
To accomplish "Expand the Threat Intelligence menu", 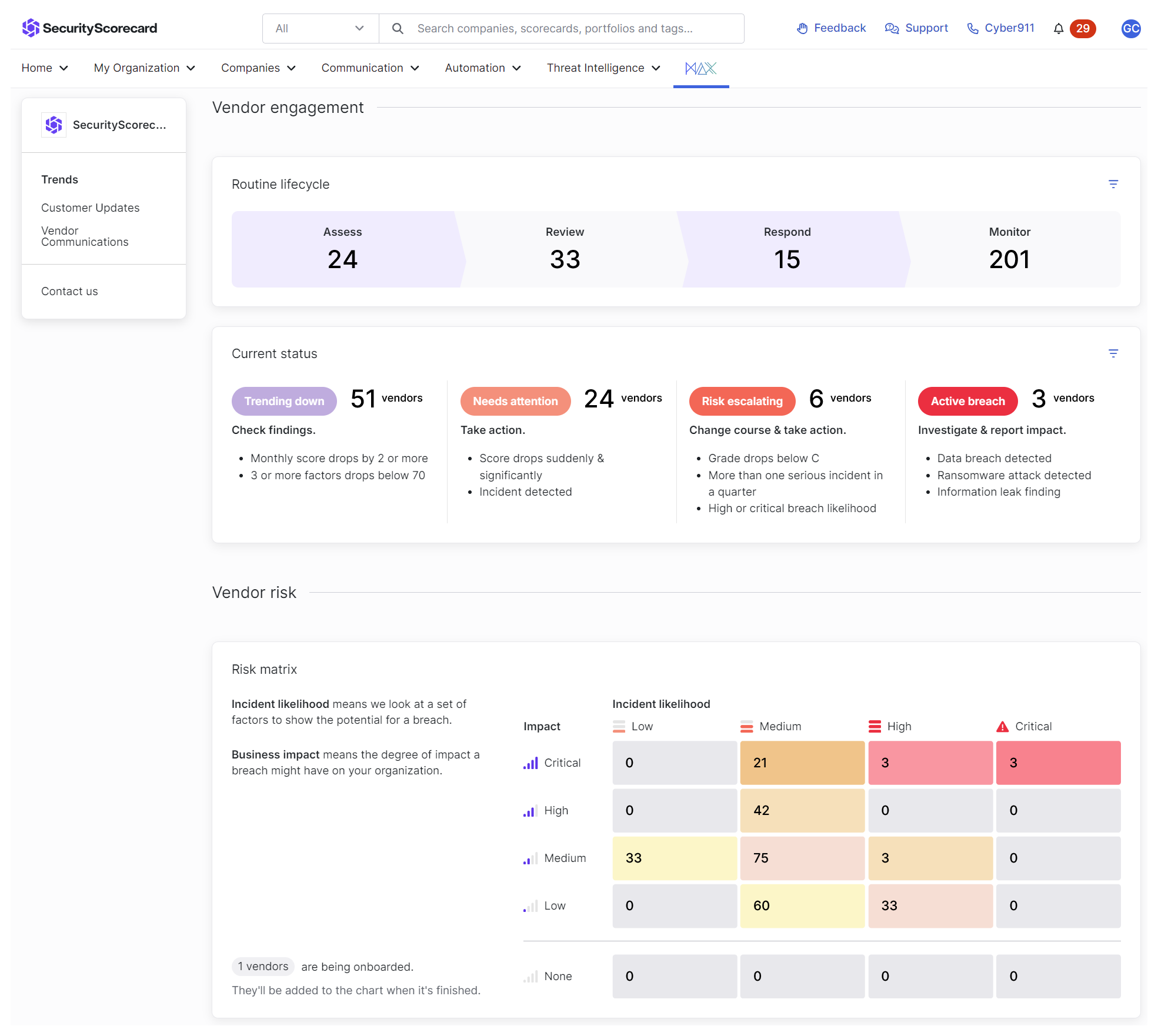I will click(x=603, y=68).
